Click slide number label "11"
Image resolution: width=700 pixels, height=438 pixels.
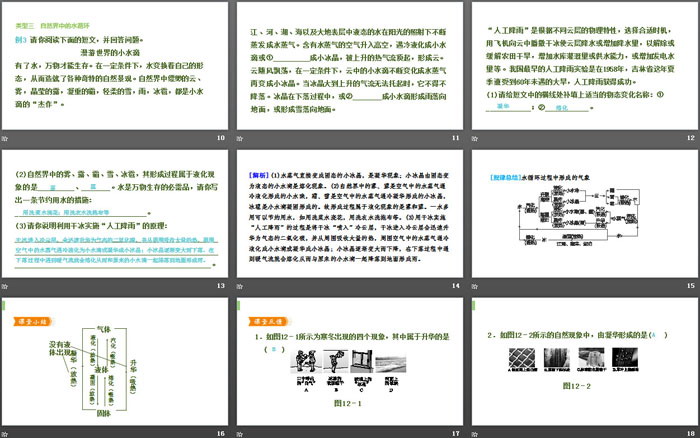click(x=455, y=138)
